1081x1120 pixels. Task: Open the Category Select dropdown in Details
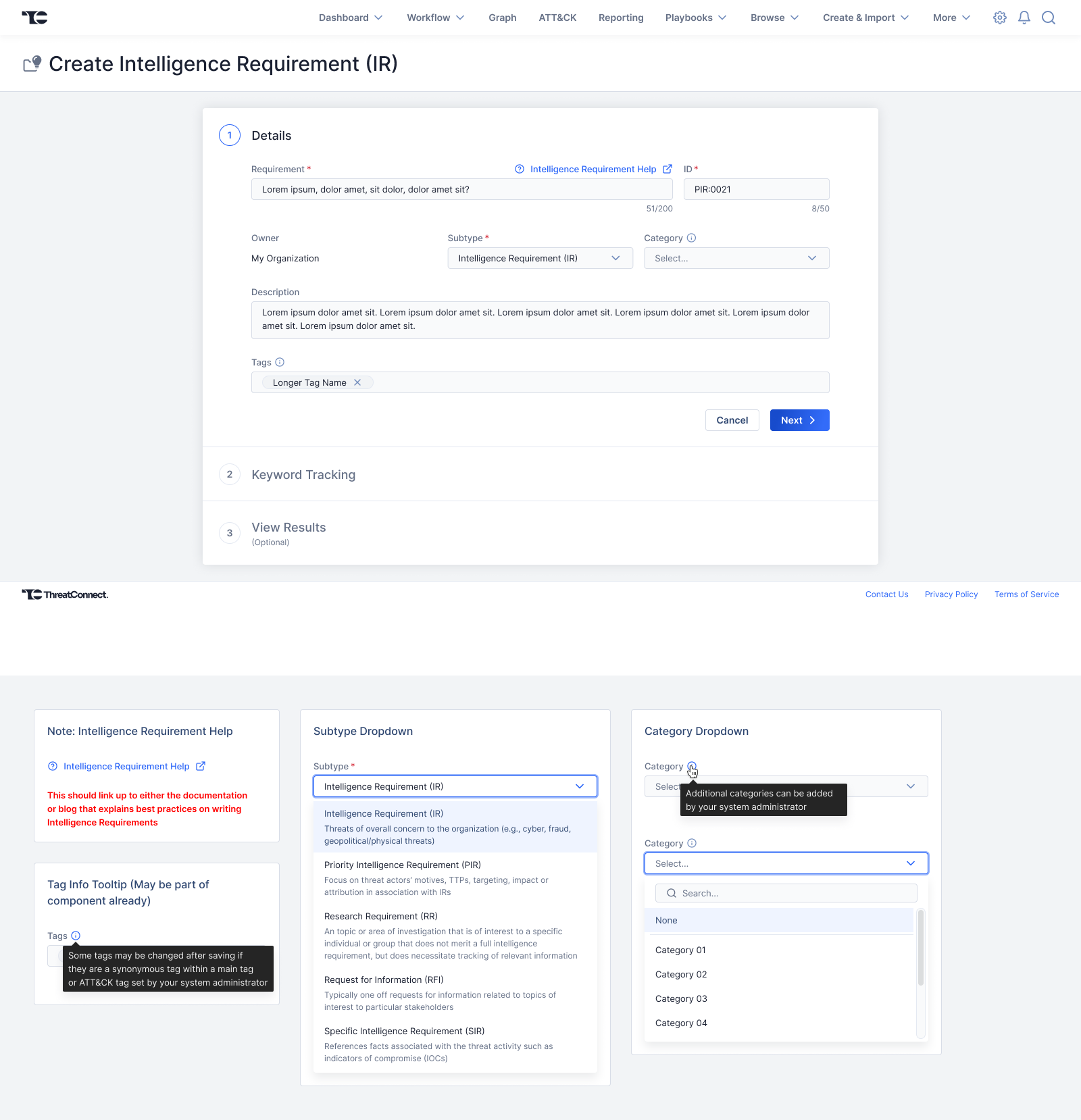(736, 258)
